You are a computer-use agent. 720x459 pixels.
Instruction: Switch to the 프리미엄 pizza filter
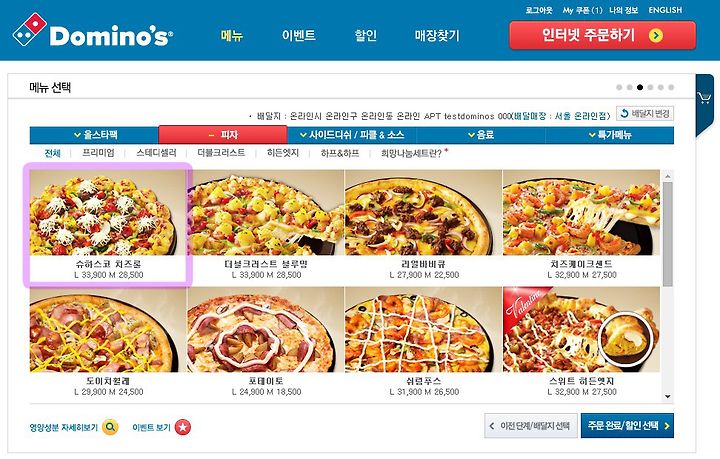[98, 153]
